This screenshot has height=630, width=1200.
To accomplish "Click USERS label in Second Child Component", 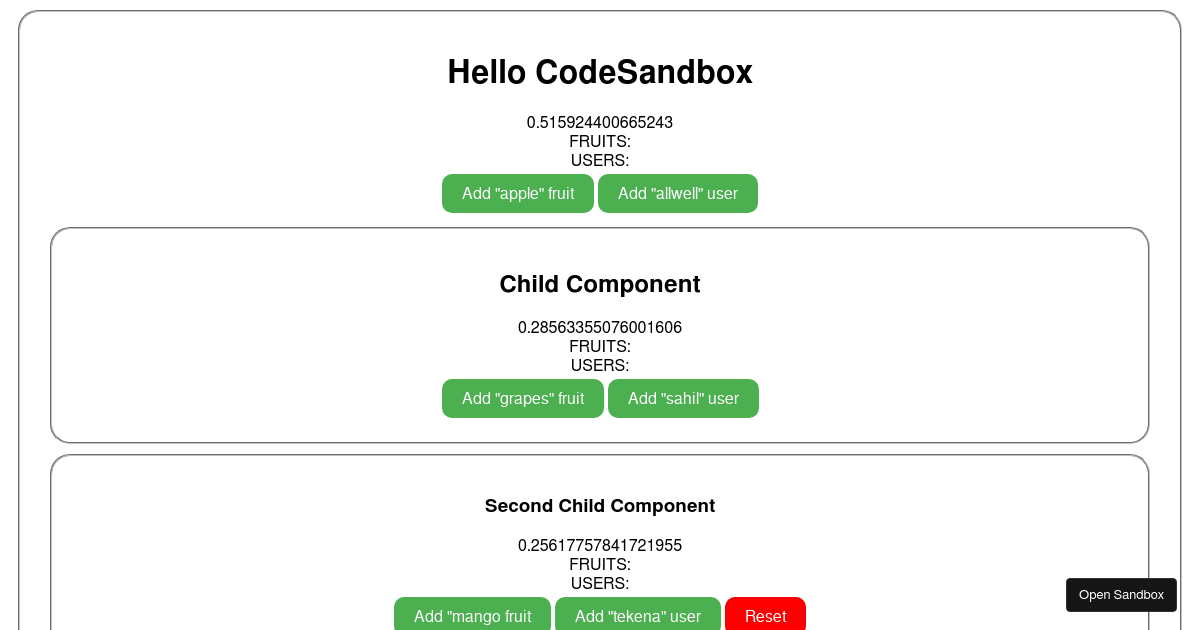I will point(600,583).
